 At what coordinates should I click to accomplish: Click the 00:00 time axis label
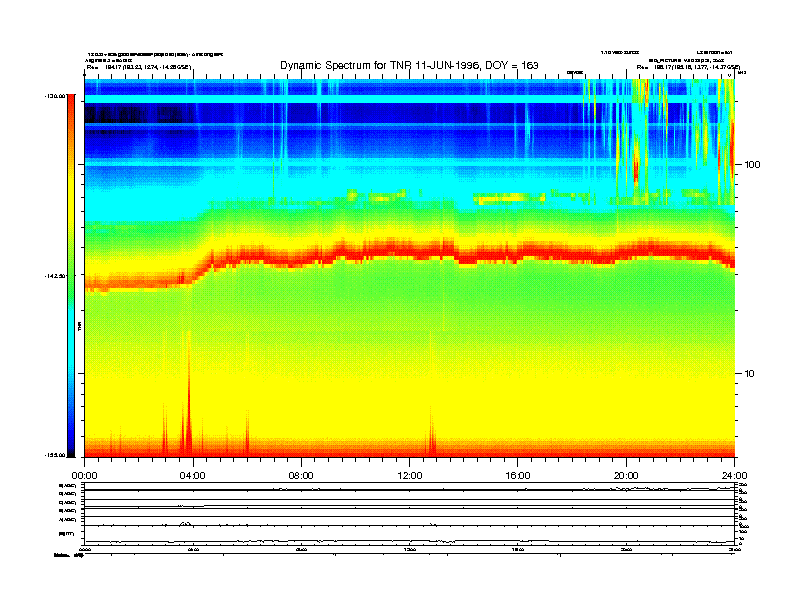click(x=84, y=475)
